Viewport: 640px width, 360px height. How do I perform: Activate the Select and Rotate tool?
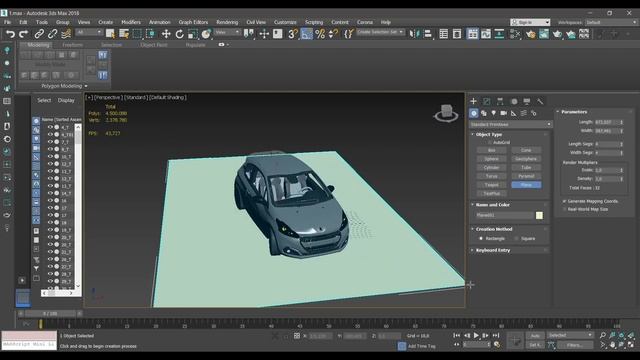179,34
